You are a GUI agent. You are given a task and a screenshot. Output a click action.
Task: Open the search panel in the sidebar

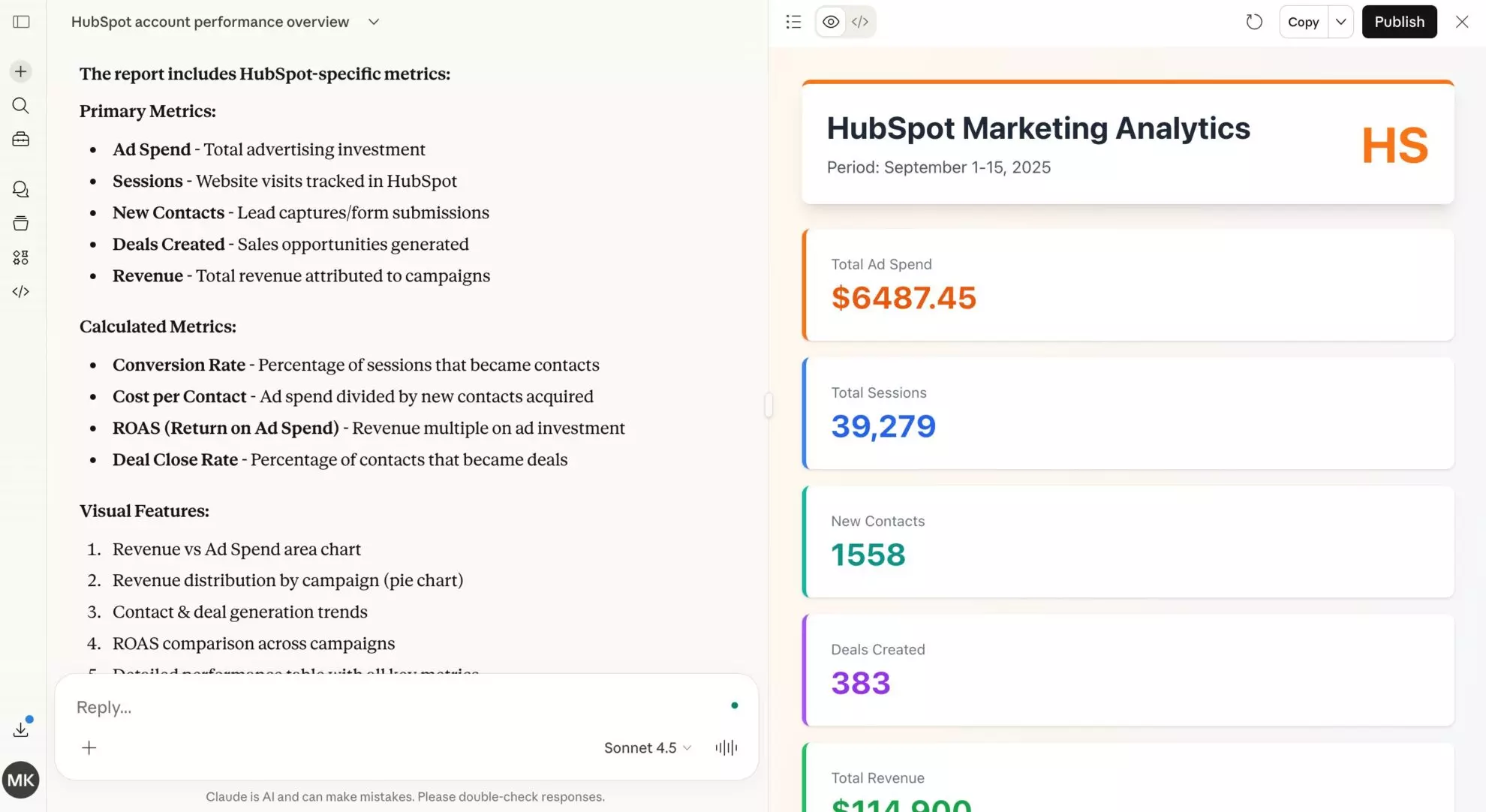tap(20, 105)
